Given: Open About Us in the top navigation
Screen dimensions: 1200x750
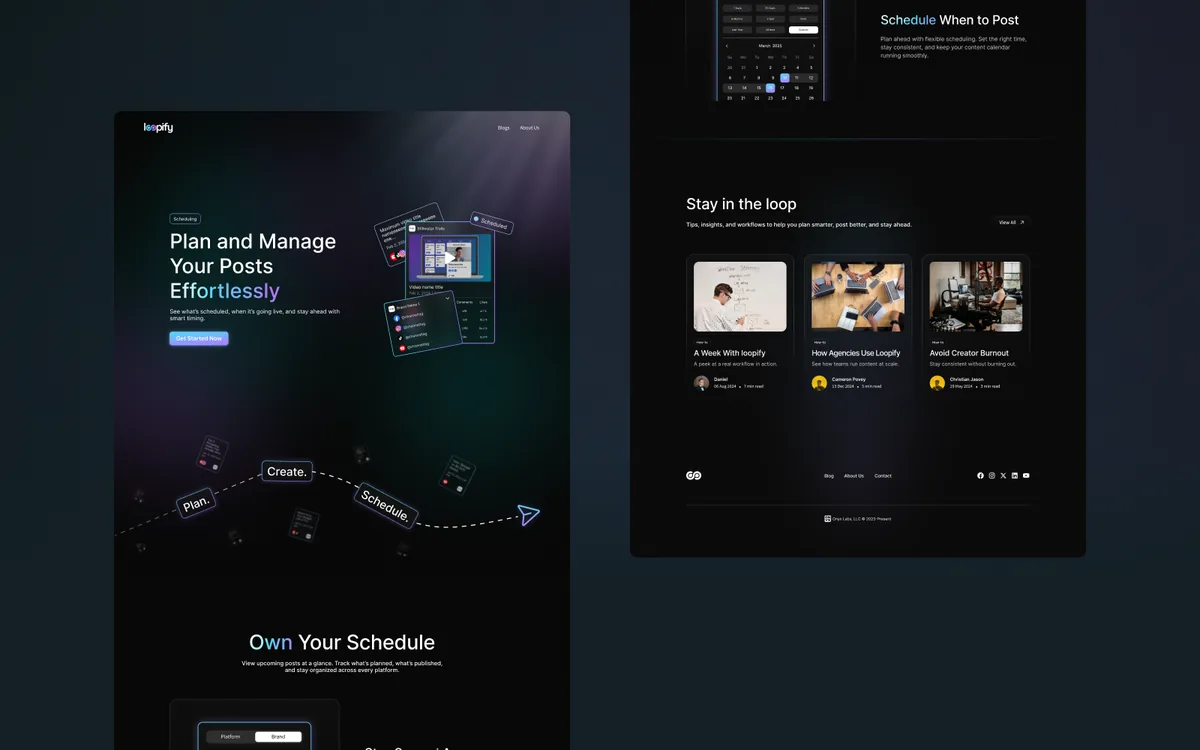Looking at the screenshot, I should coord(529,128).
